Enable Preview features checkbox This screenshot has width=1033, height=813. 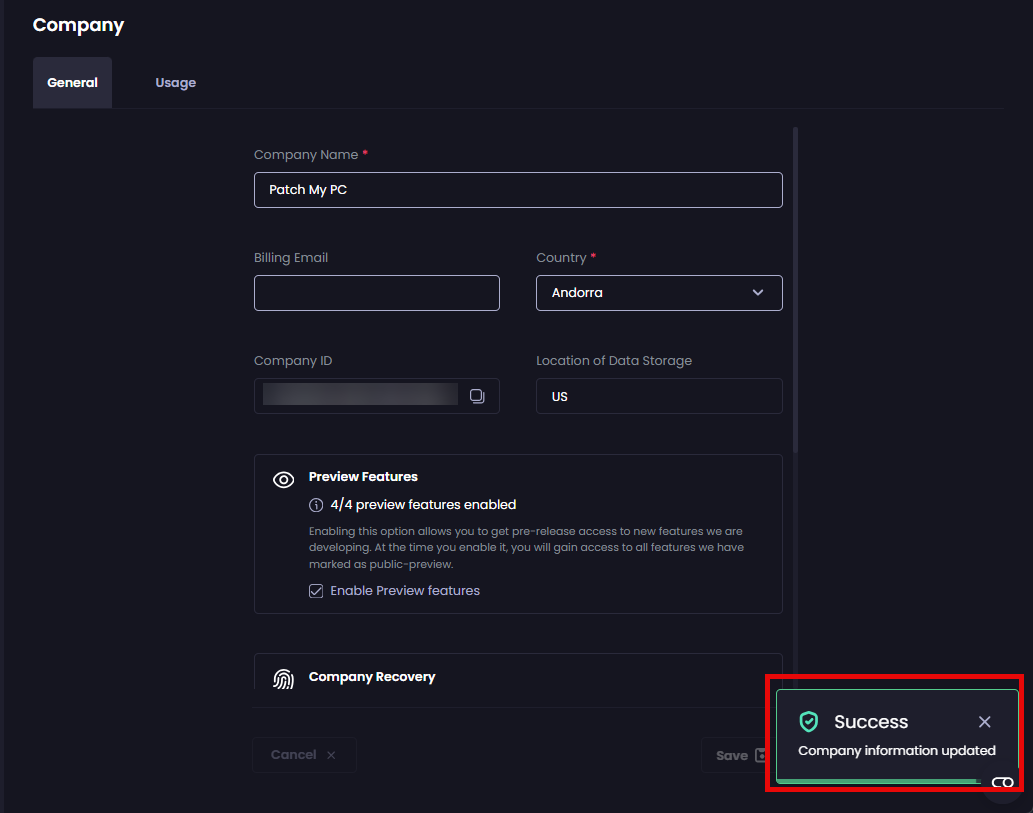click(x=316, y=591)
